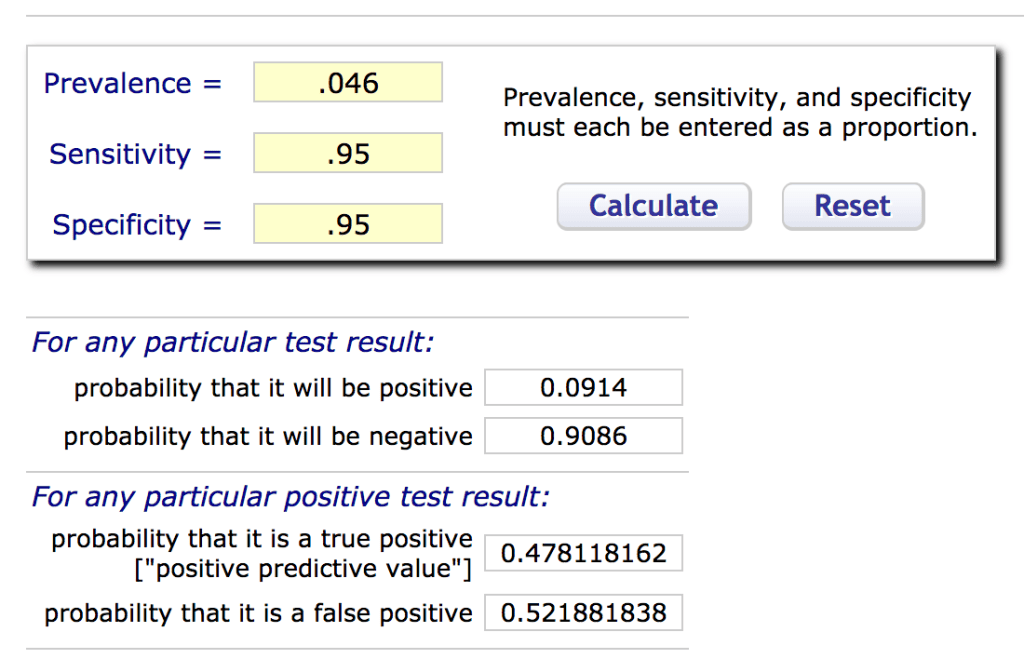Click the Reset button
The image size is (1024, 659).
[852, 206]
